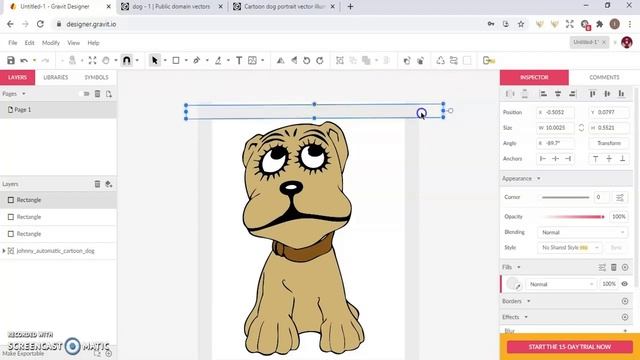
Task: Toggle fill visibility eye icon
Action: pyautogui.click(x=624, y=284)
